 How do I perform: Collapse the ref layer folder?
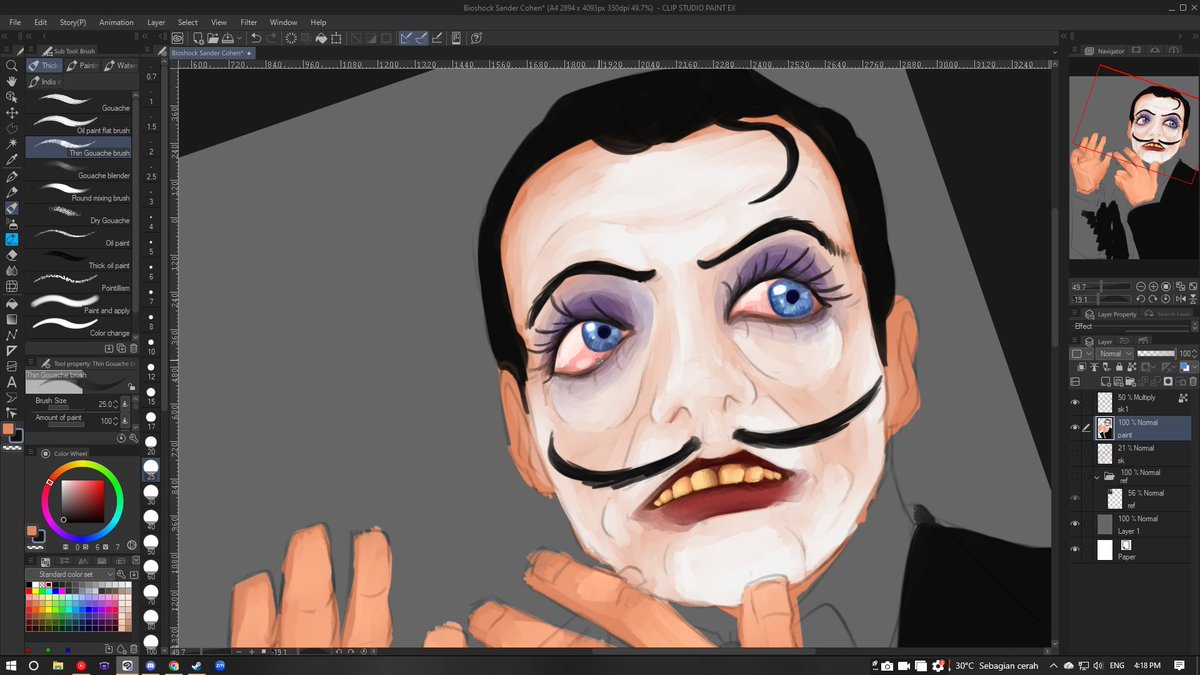click(x=1097, y=477)
